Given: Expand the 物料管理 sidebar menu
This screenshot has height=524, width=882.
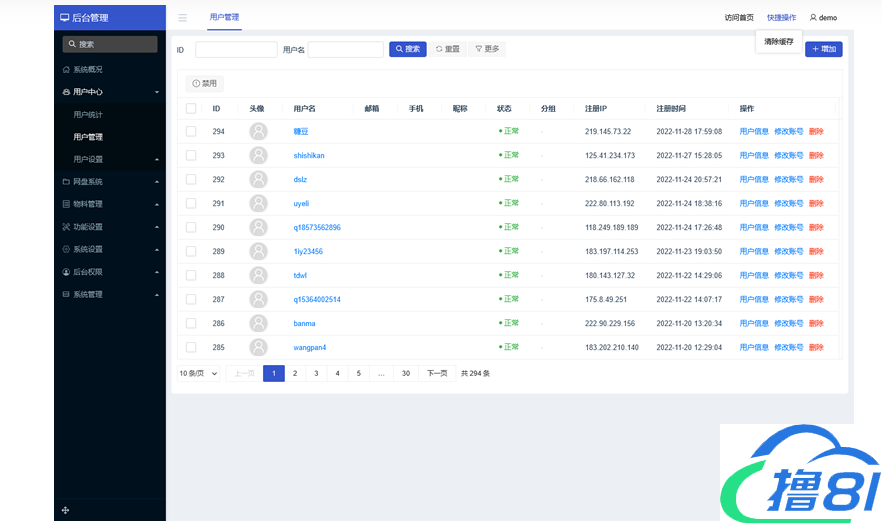Looking at the screenshot, I should [x=110, y=204].
